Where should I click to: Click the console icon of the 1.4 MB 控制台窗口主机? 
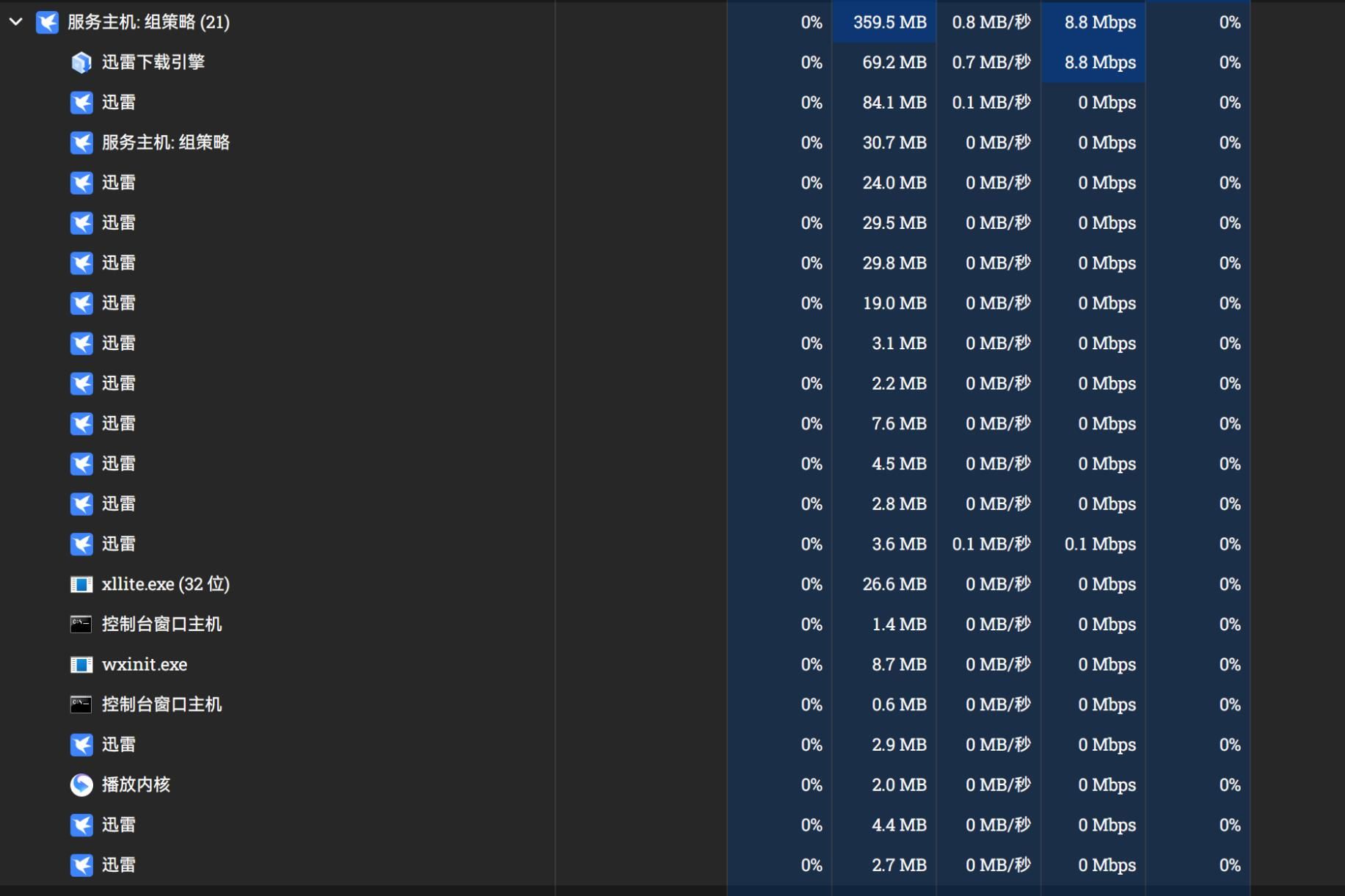point(81,624)
